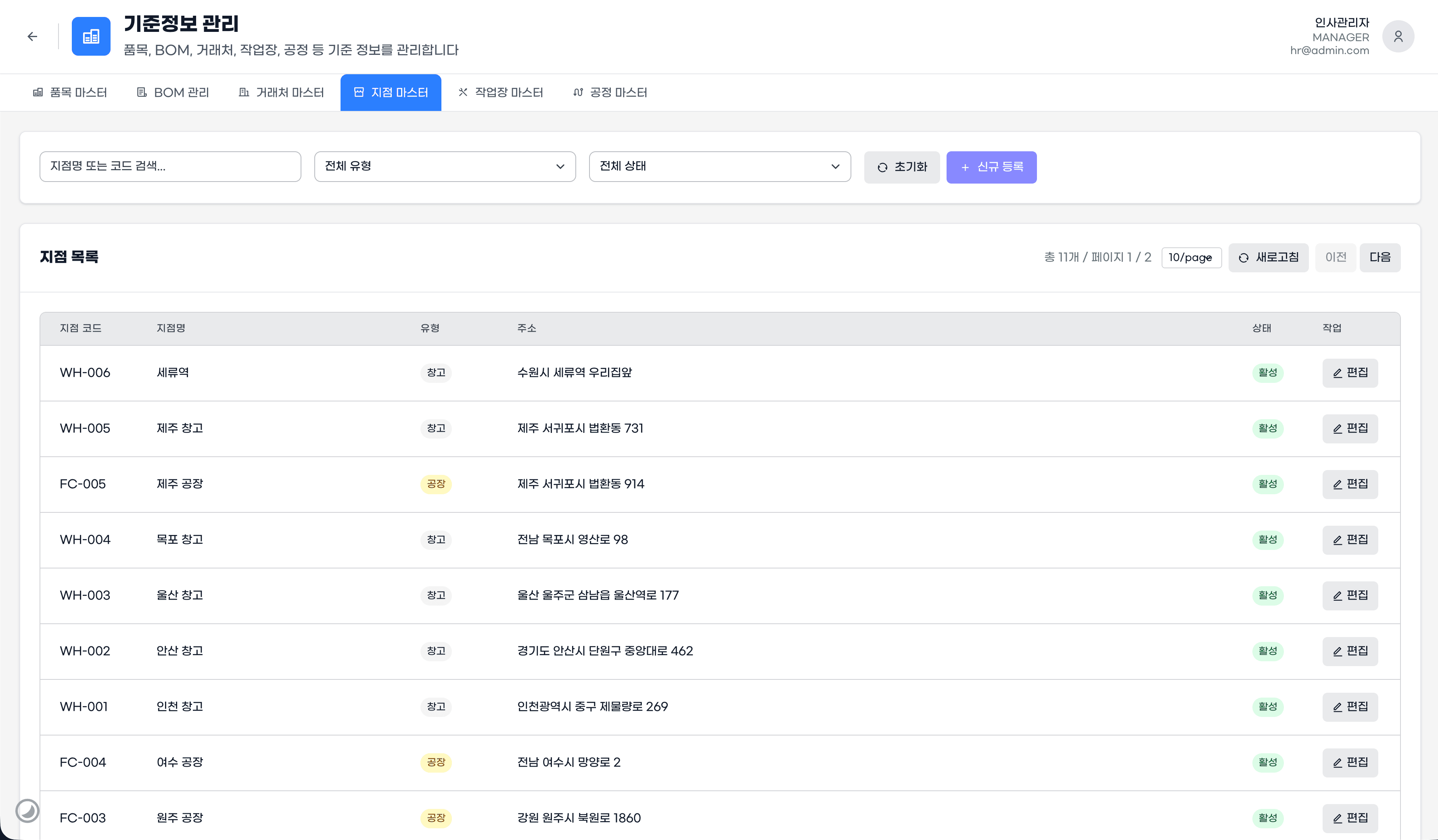Click the blue 기준정보 관리 logo icon

point(91,37)
